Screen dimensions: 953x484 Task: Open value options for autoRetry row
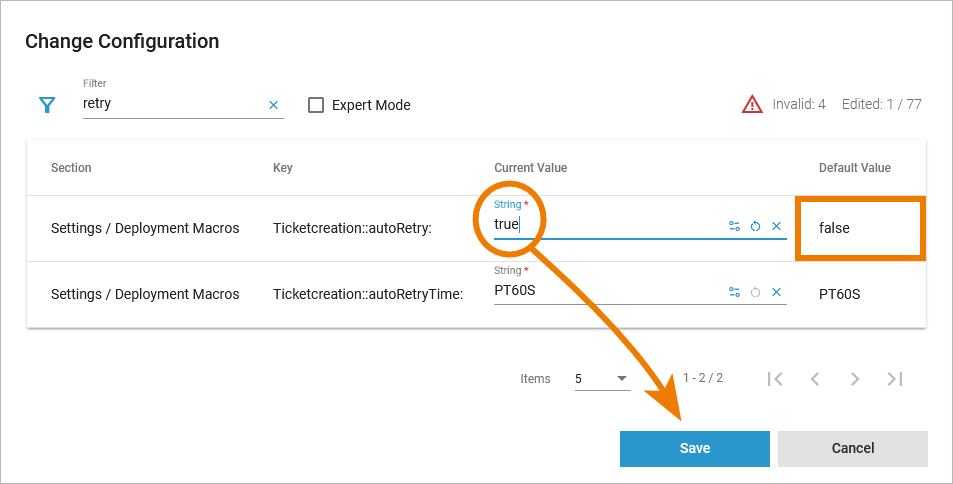point(734,226)
